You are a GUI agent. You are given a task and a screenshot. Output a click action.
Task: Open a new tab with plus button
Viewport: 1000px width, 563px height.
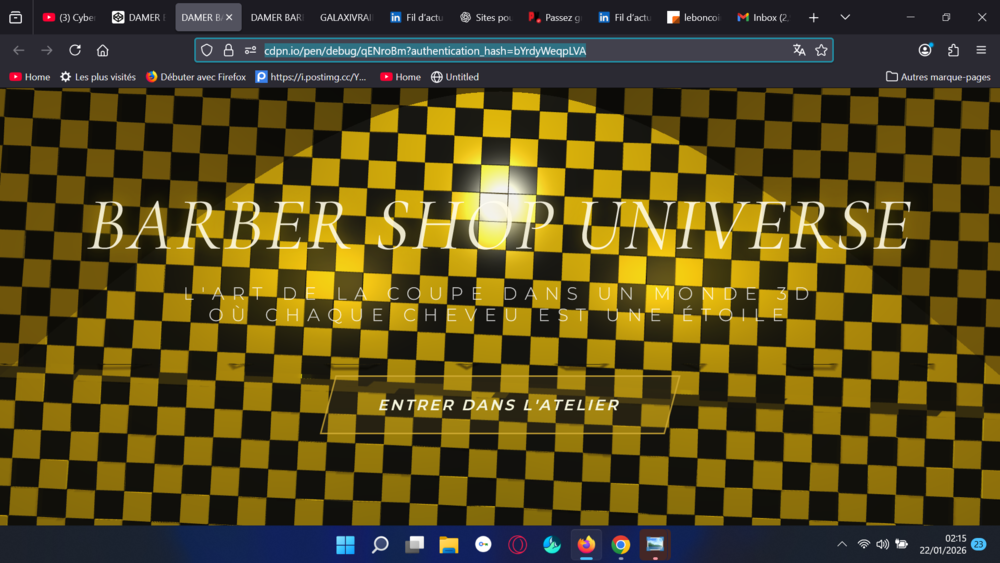(x=813, y=17)
